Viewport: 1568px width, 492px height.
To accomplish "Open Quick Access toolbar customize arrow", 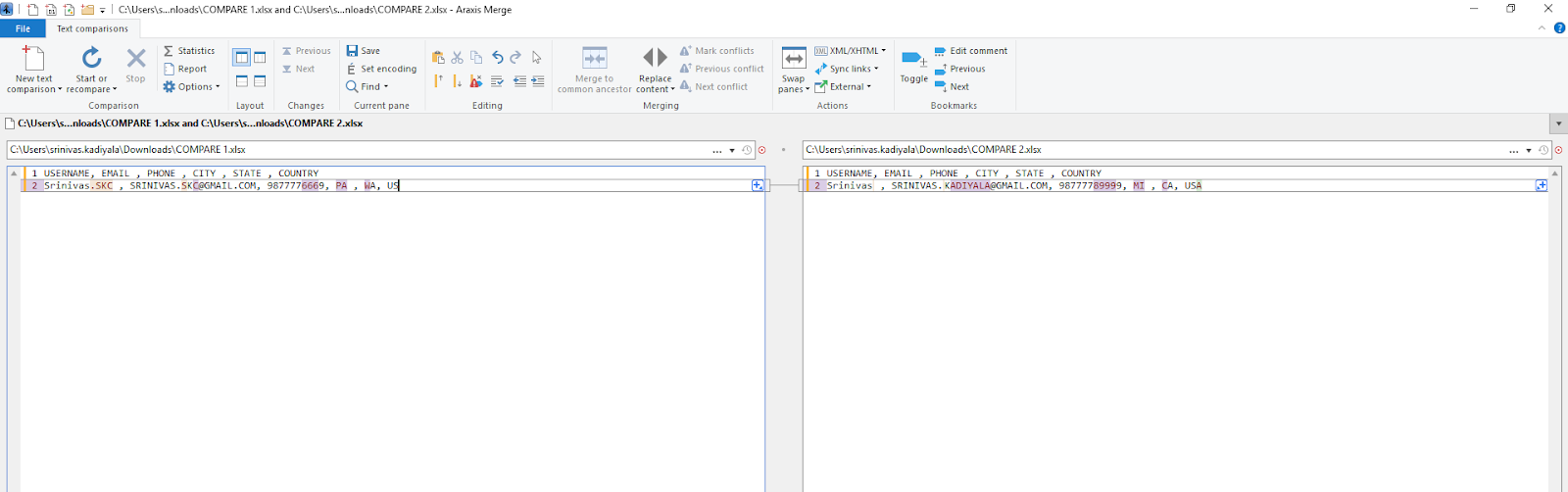I will click(102, 10).
